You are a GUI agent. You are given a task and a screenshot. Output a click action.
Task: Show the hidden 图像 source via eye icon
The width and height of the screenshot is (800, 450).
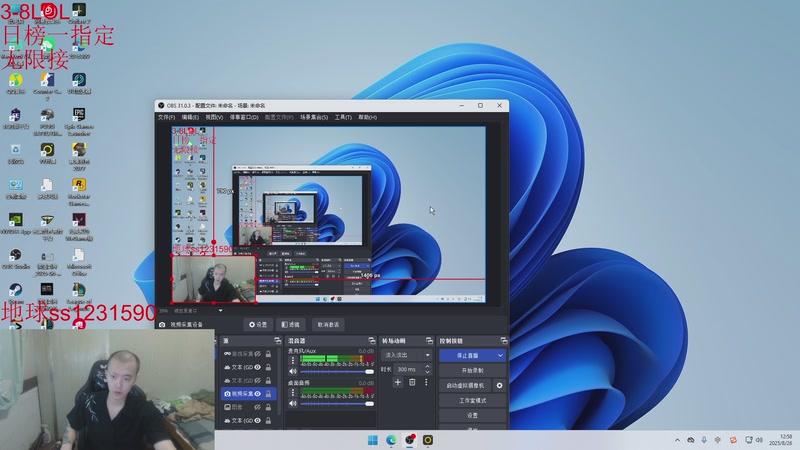(x=258, y=407)
